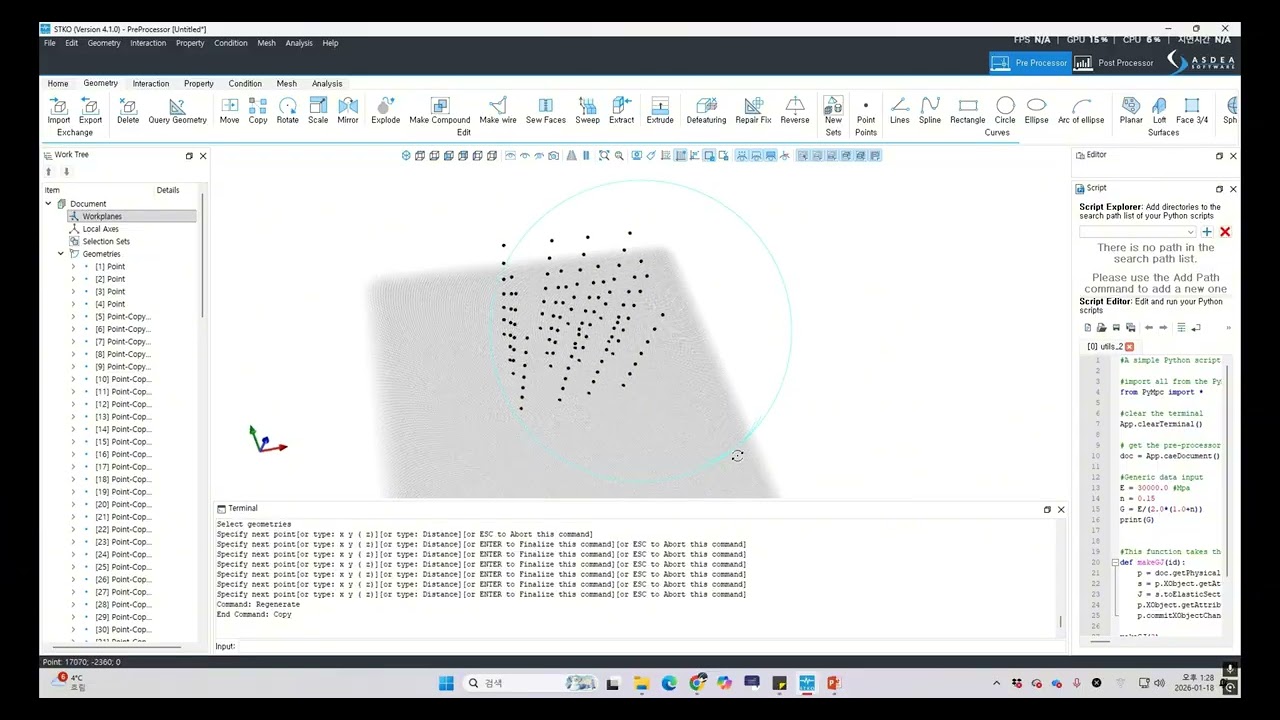This screenshot has height=720, width=1280.
Task: Collapse the Geometries tree node
Action: click(60, 254)
